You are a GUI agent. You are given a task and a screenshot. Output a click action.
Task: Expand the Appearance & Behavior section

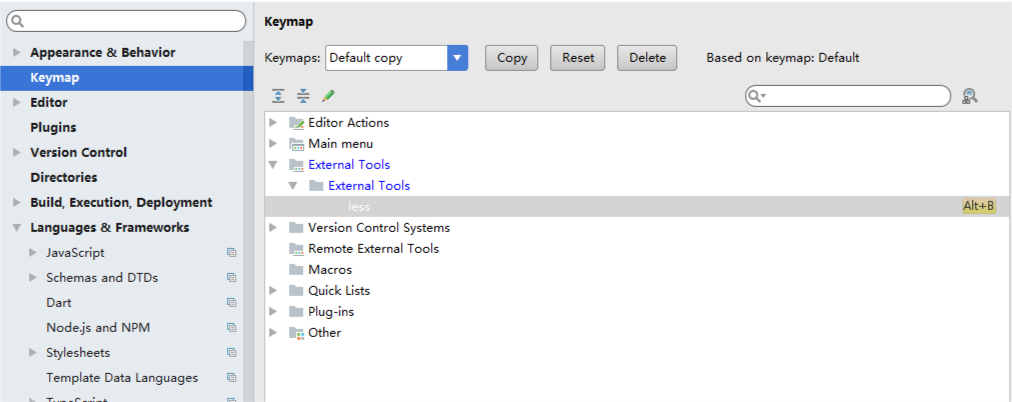[x=17, y=52]
